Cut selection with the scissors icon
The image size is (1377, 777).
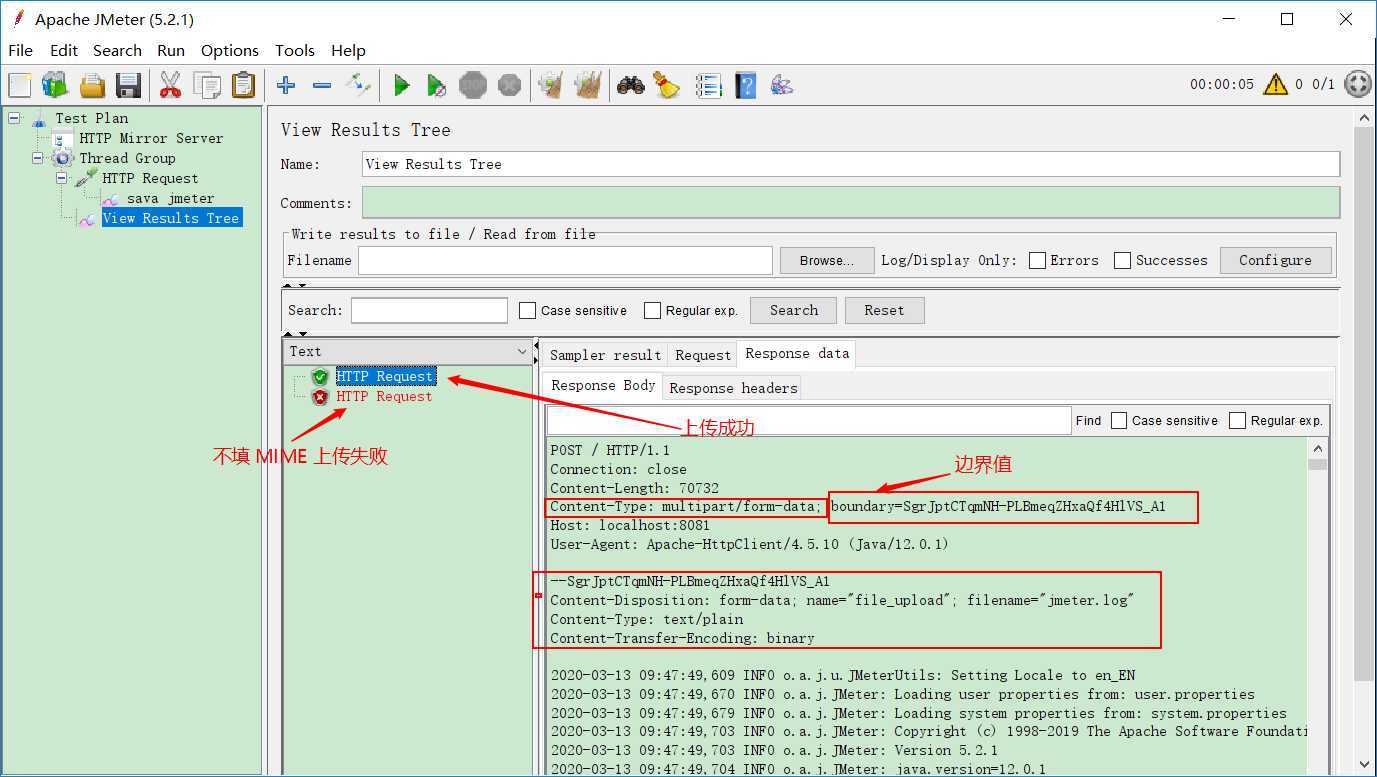pyautogui.click(x=170, y=85)
